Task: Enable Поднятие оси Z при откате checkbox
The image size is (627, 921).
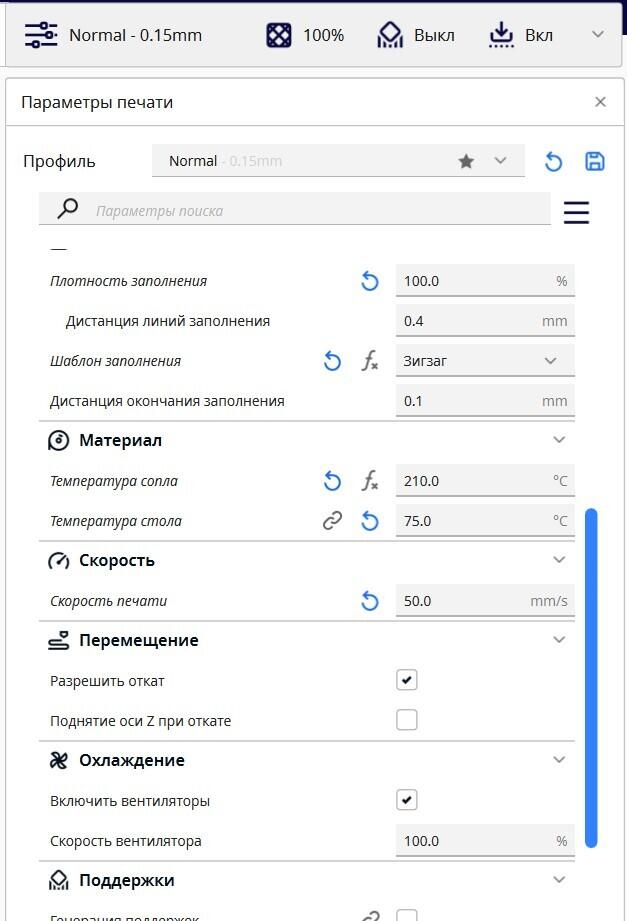Action: 407,720
